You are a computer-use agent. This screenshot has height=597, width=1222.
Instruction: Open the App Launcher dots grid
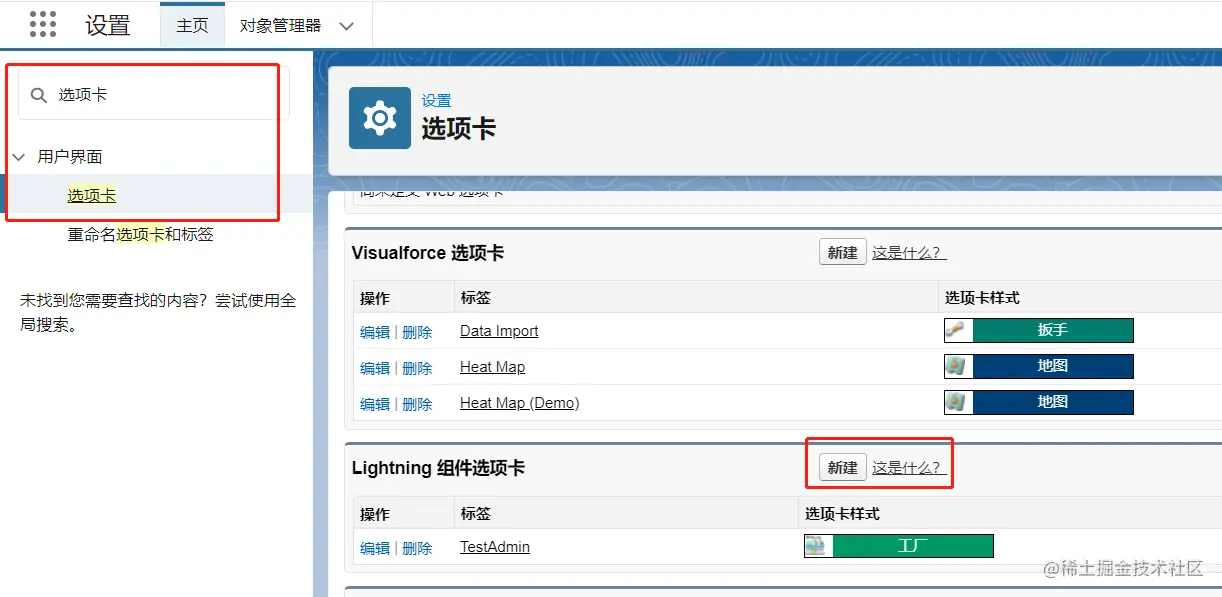43,25
